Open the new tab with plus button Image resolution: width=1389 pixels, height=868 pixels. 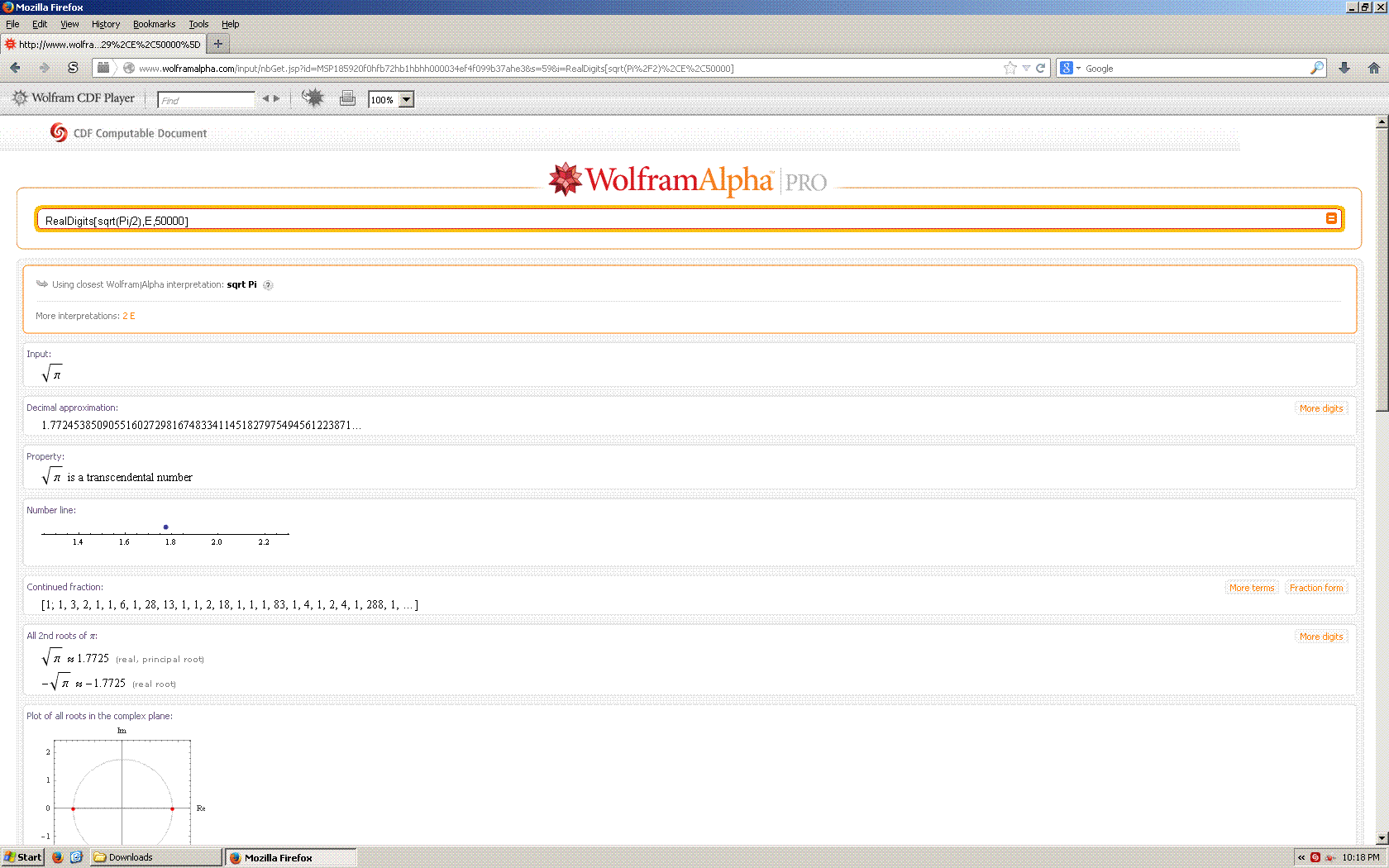218,44
